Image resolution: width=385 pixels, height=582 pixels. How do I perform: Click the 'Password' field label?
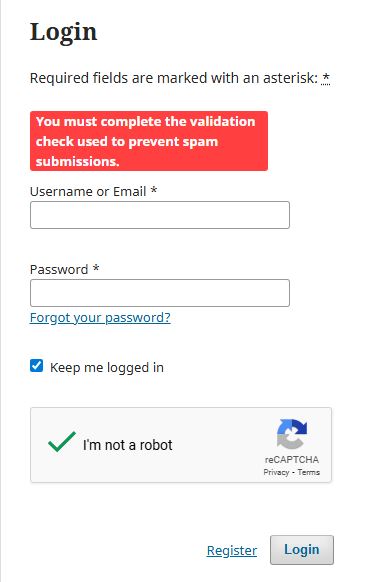click(59, 269)
